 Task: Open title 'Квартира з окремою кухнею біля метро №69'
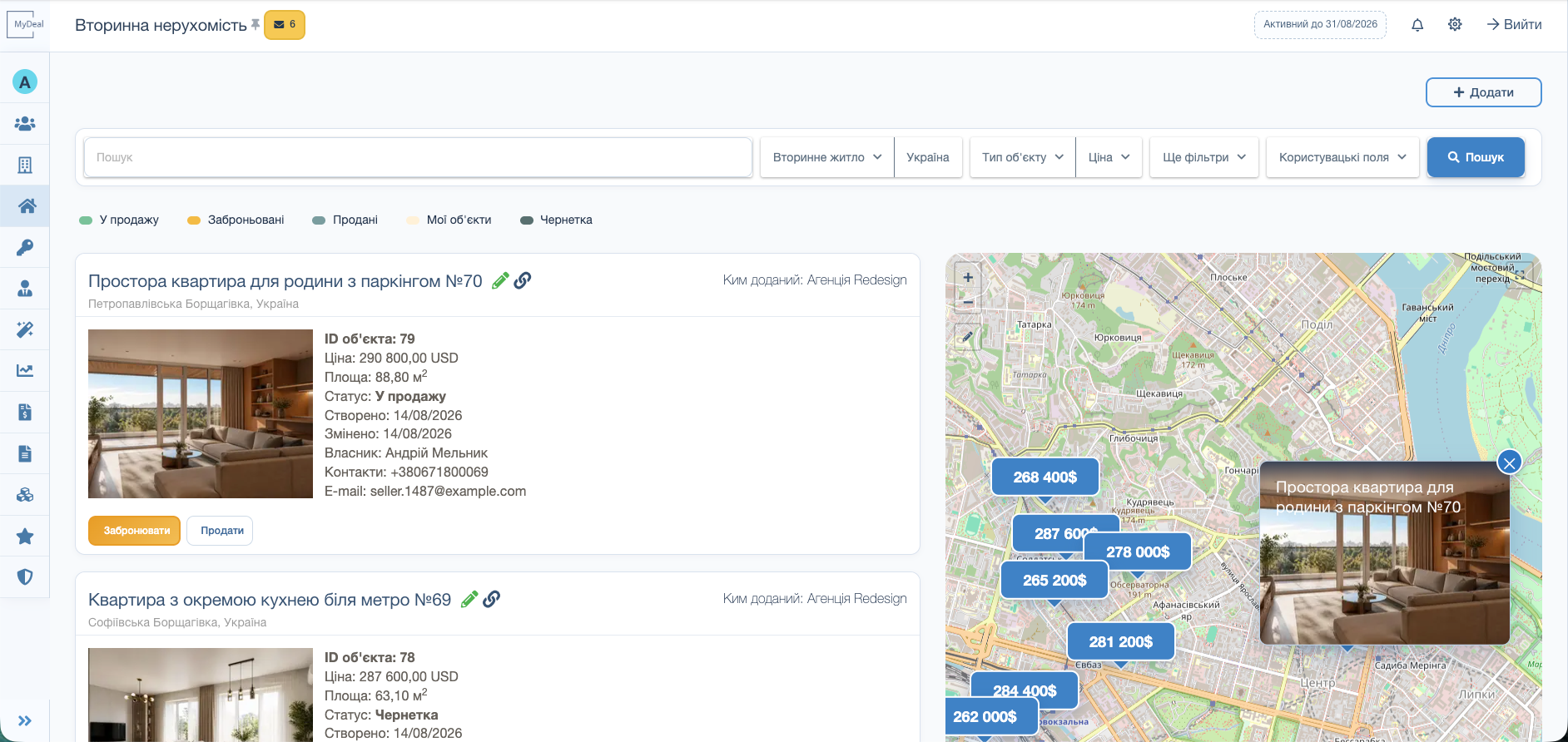click(270, 600)
